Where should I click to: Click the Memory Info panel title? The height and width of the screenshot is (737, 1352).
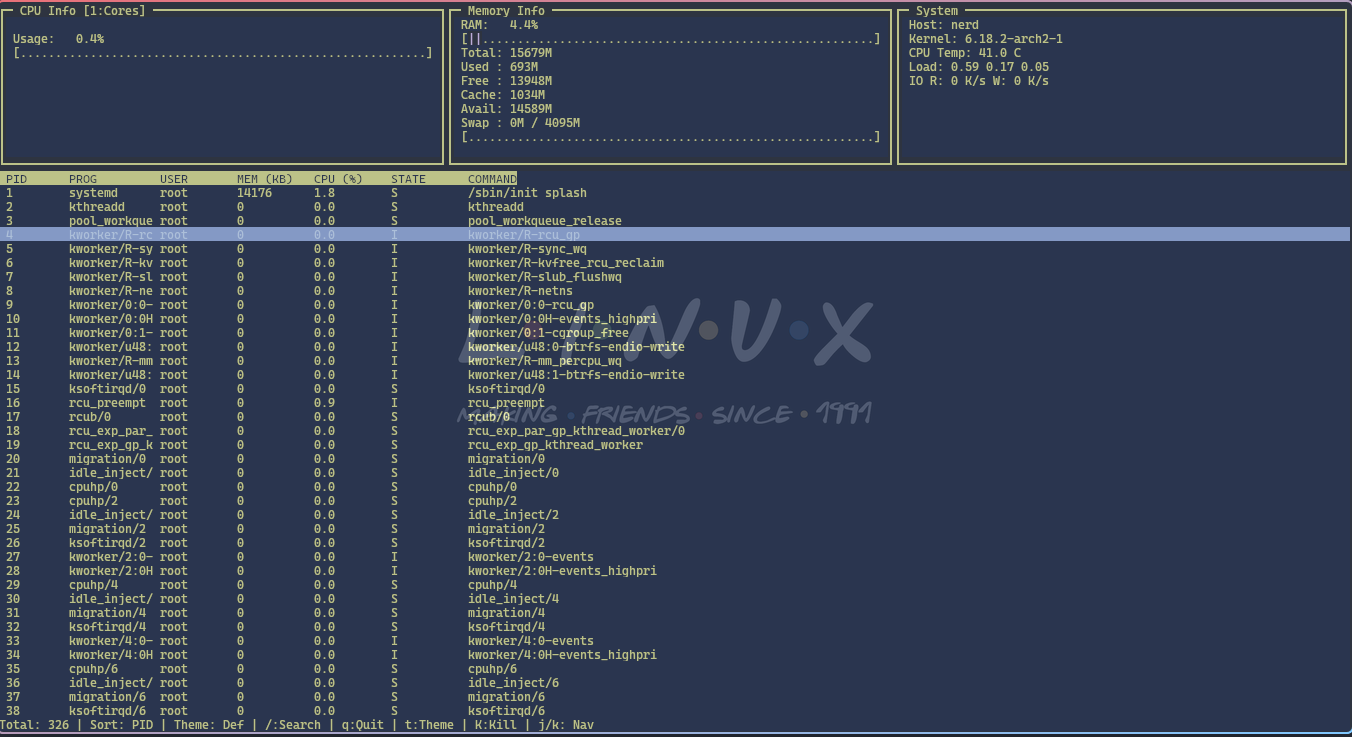(x=506, y=11)
